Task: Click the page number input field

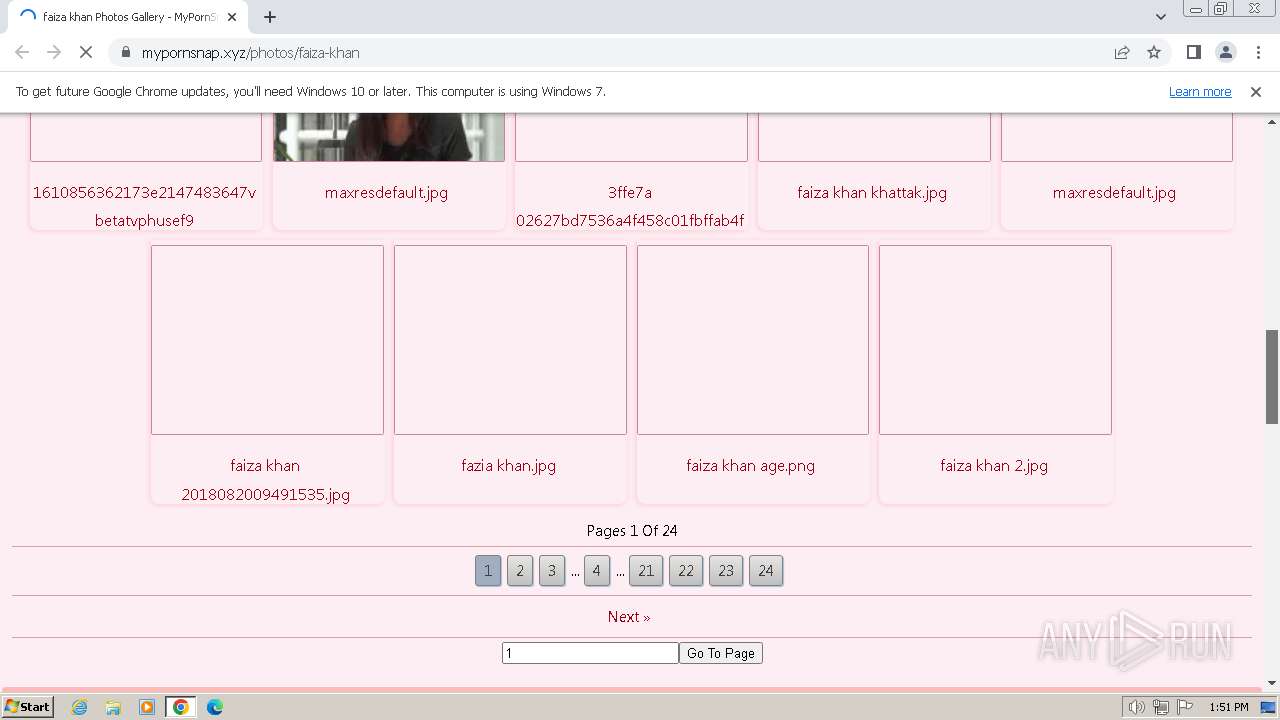Action: tap(590, 653)
